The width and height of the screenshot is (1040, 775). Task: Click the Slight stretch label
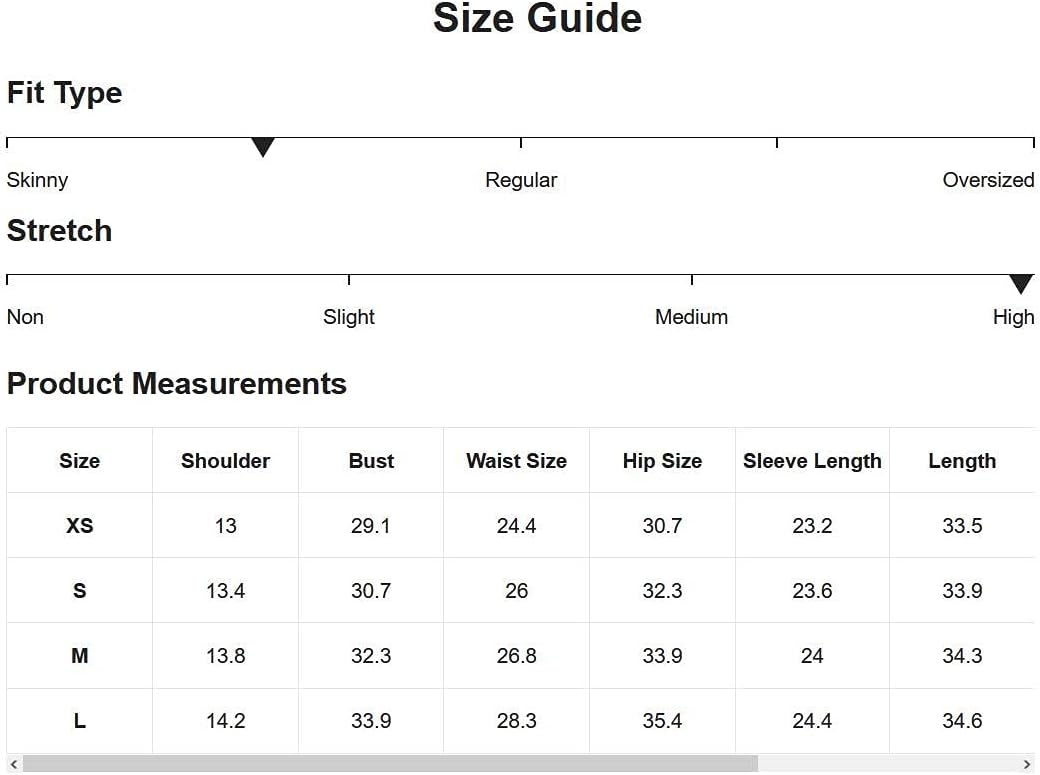point(349,317)
